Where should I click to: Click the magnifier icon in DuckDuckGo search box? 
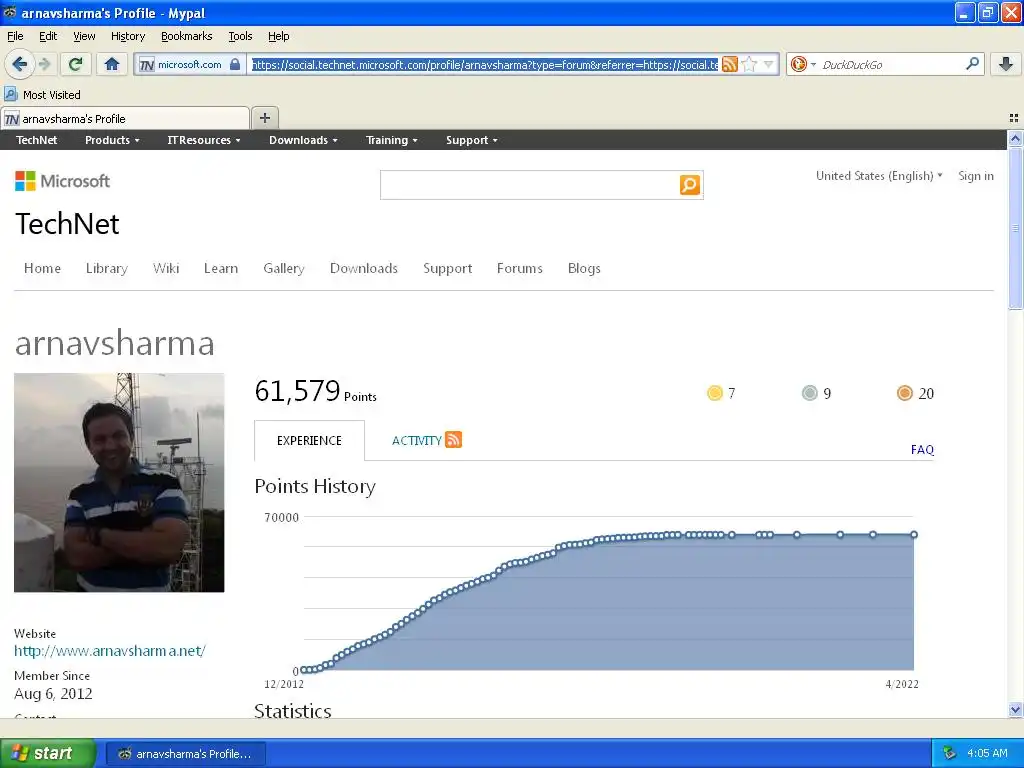coord(972,63)
